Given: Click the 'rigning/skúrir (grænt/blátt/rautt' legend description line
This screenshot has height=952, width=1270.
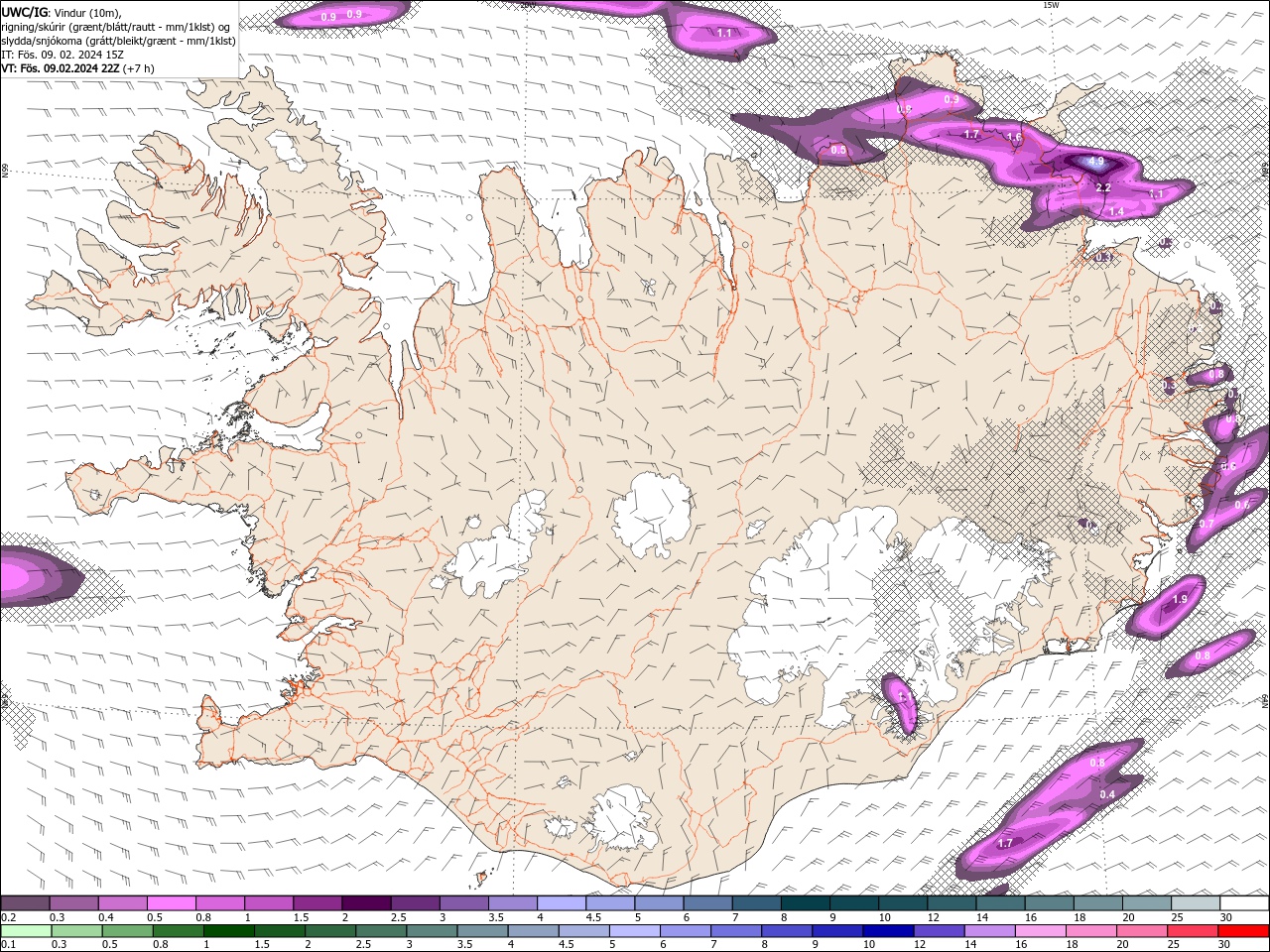Looking at the screenshot, I should tap(117, 26).
